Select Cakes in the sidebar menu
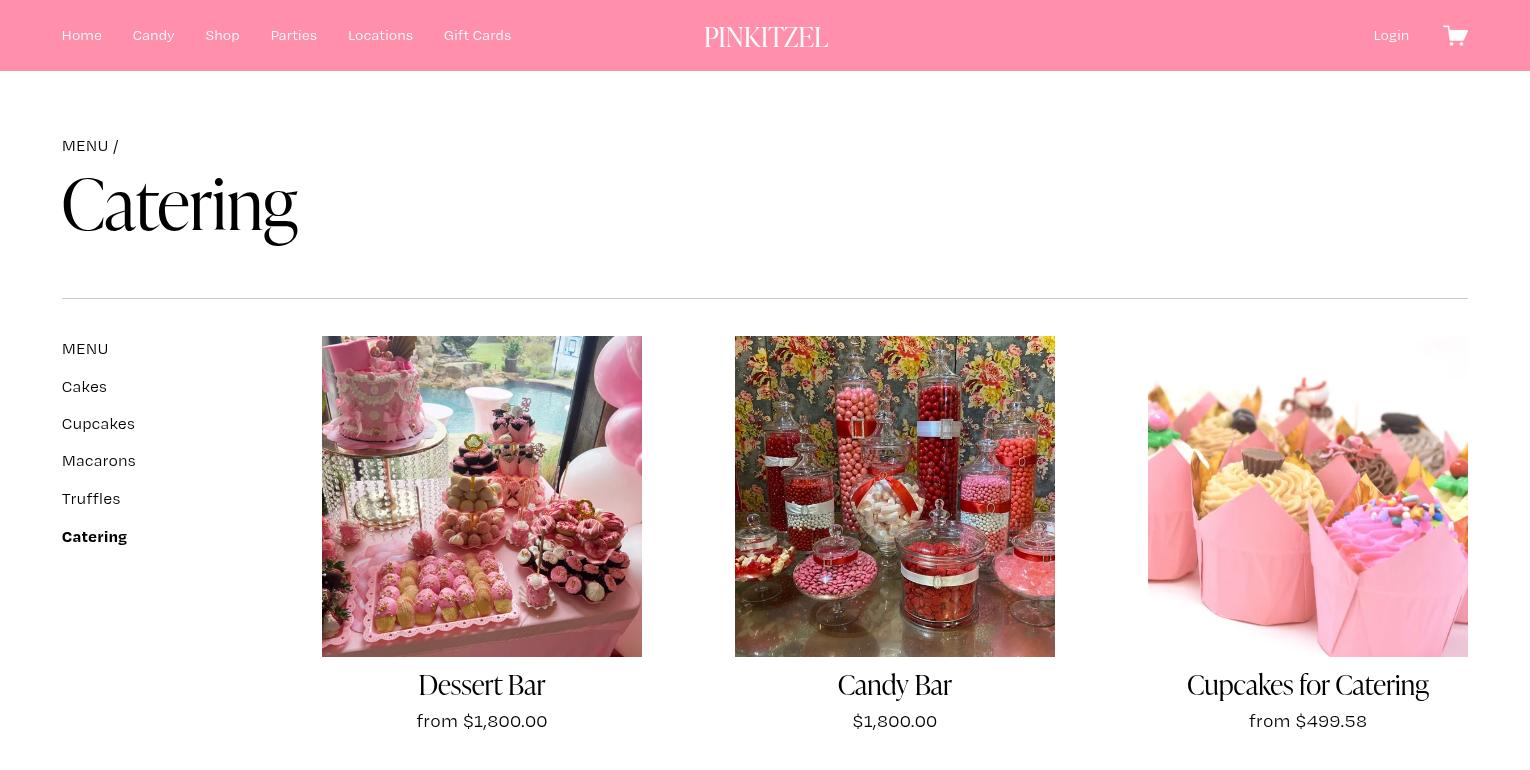This screenshot has height=770, width=1530. [84, 386]
